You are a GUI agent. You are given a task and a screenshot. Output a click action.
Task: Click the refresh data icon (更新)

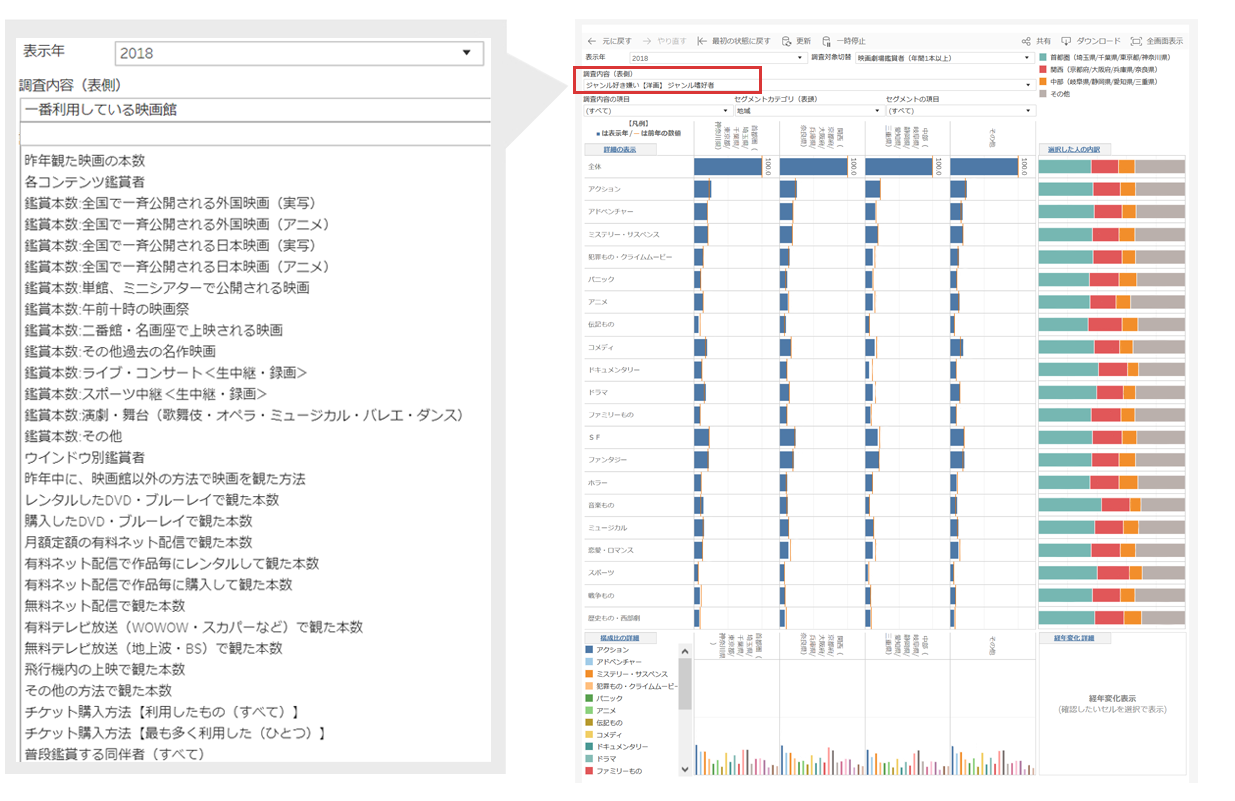coord(787,41)
